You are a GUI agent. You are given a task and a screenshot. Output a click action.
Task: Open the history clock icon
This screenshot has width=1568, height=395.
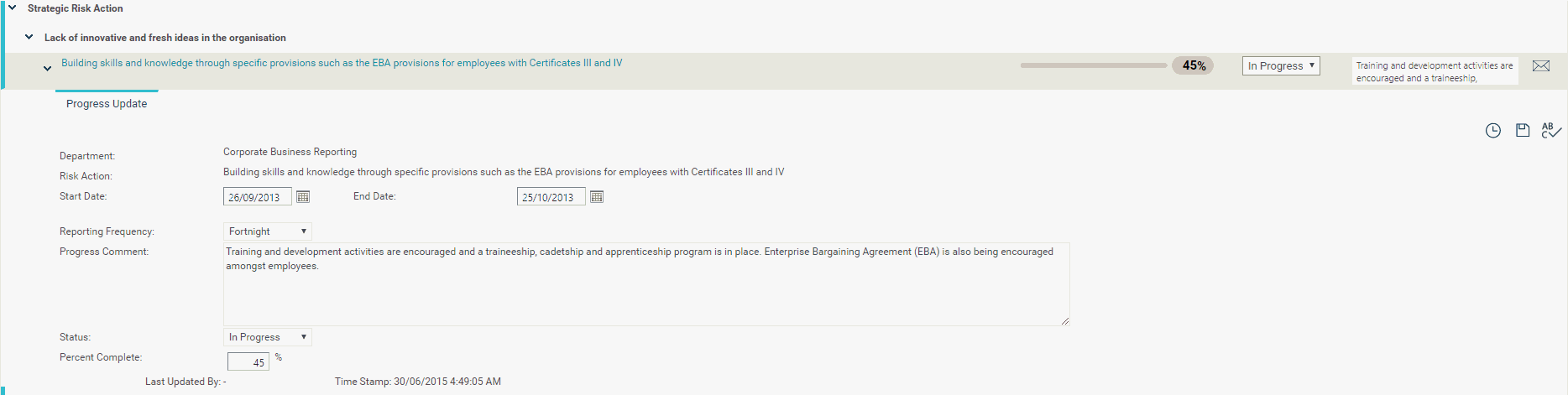click(1492, 130)
